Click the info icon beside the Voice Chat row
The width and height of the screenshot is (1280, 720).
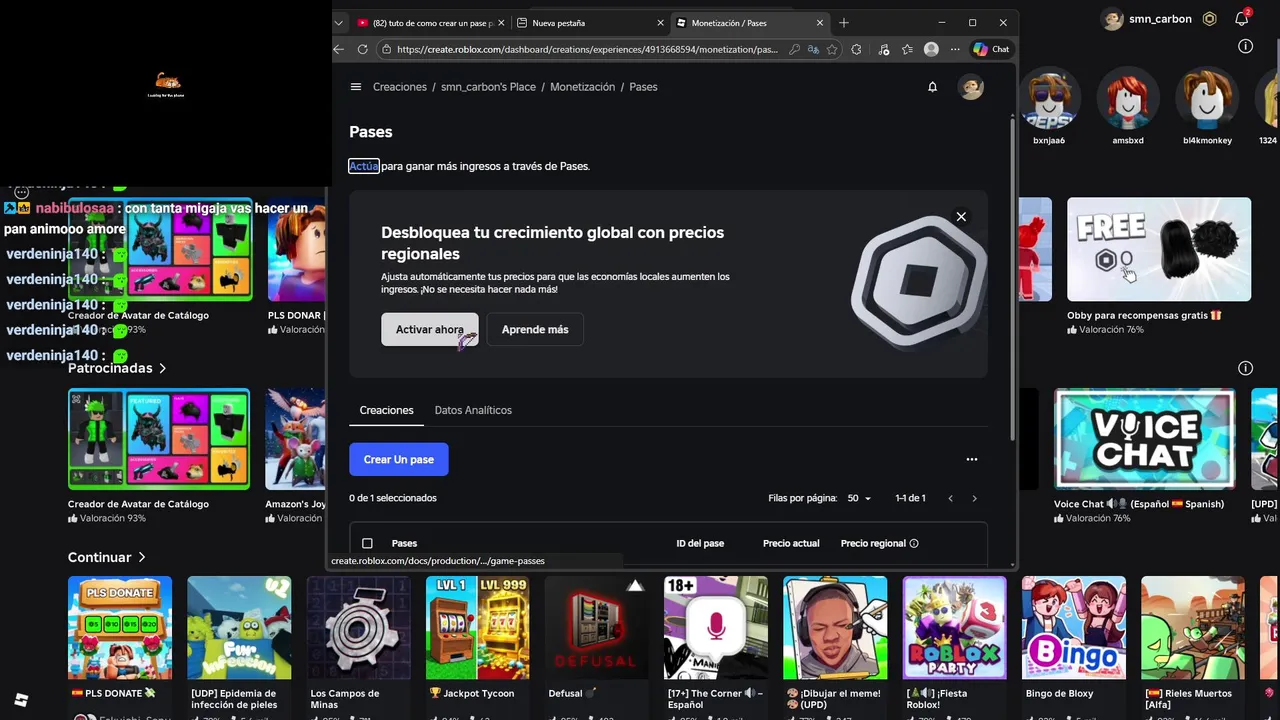1245,368
